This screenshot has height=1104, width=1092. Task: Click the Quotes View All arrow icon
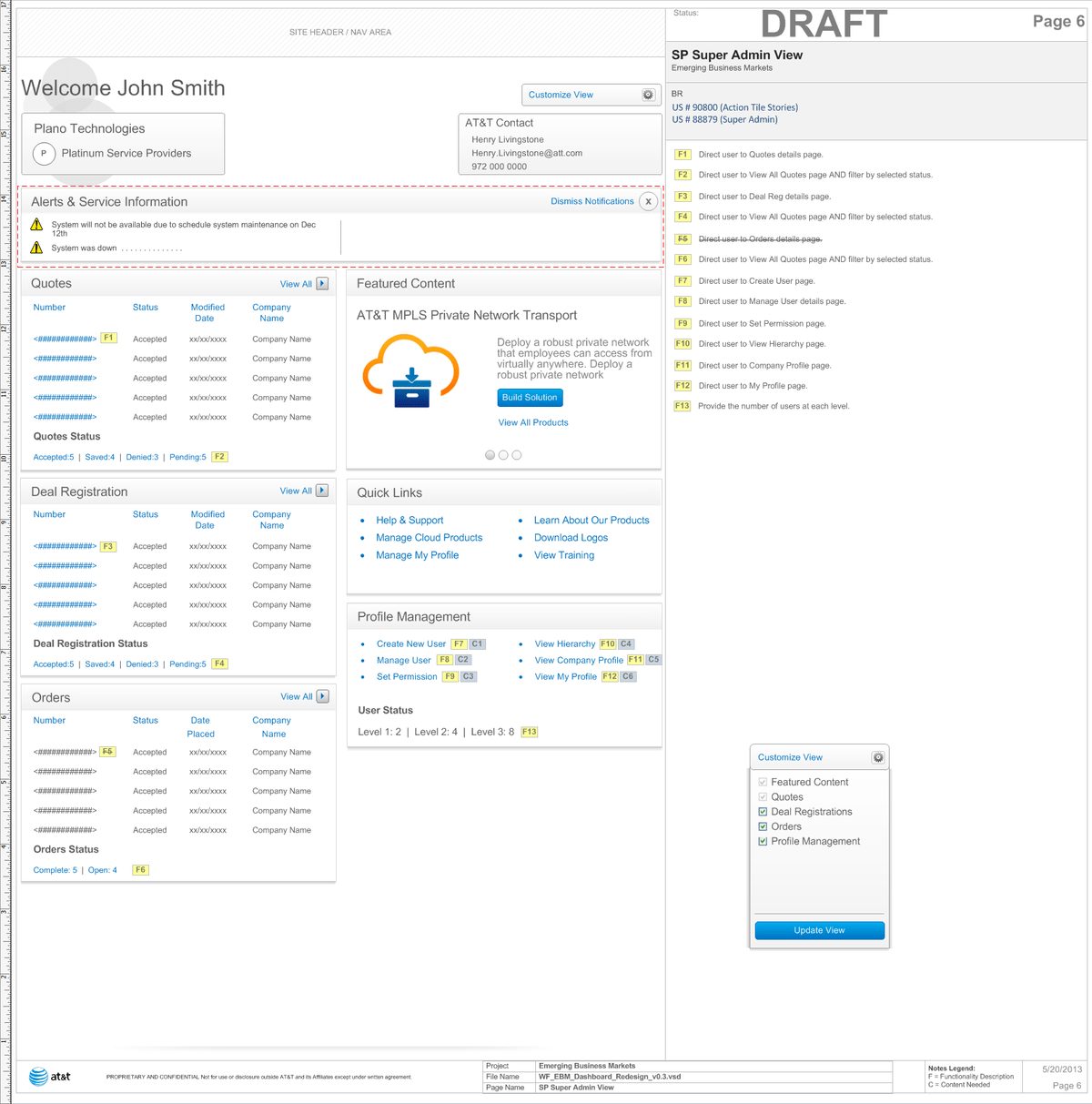(x=322, y=284)
